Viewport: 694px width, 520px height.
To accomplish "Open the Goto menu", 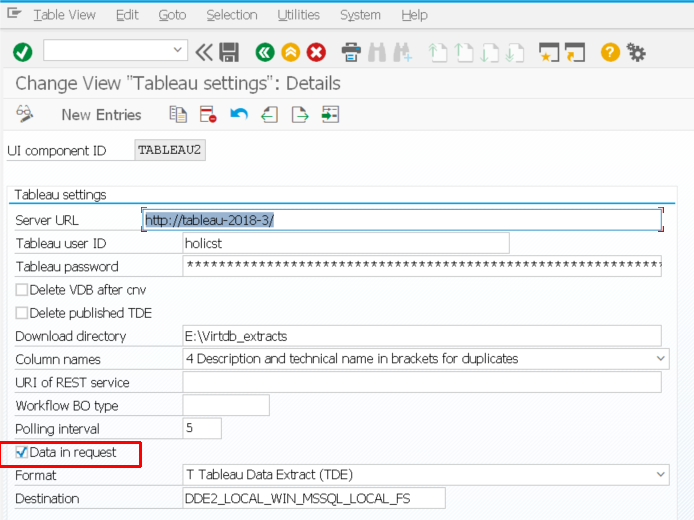I will coord(172,15).
